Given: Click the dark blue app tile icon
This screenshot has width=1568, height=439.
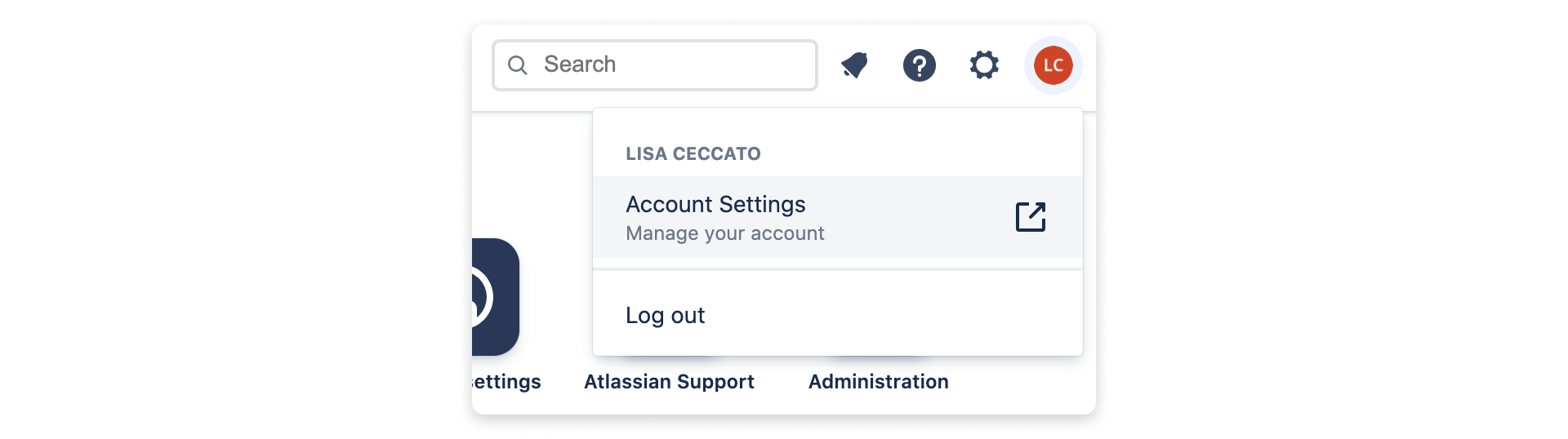Looking at the screenshot, I should (x=496, y=297).
